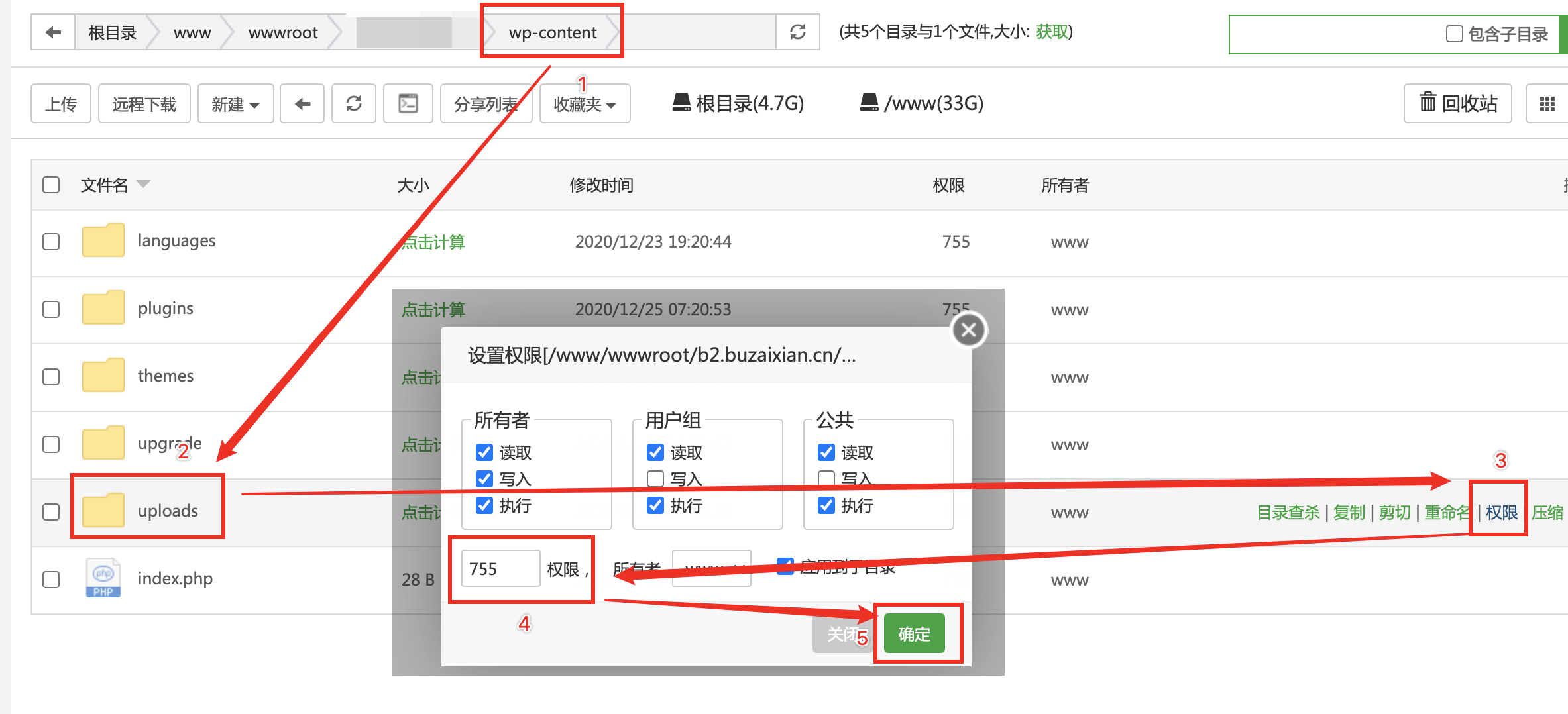Click the breadcrumb back arrow icon
This screenshot has height=714, width=1568.
tap(53, 32)
